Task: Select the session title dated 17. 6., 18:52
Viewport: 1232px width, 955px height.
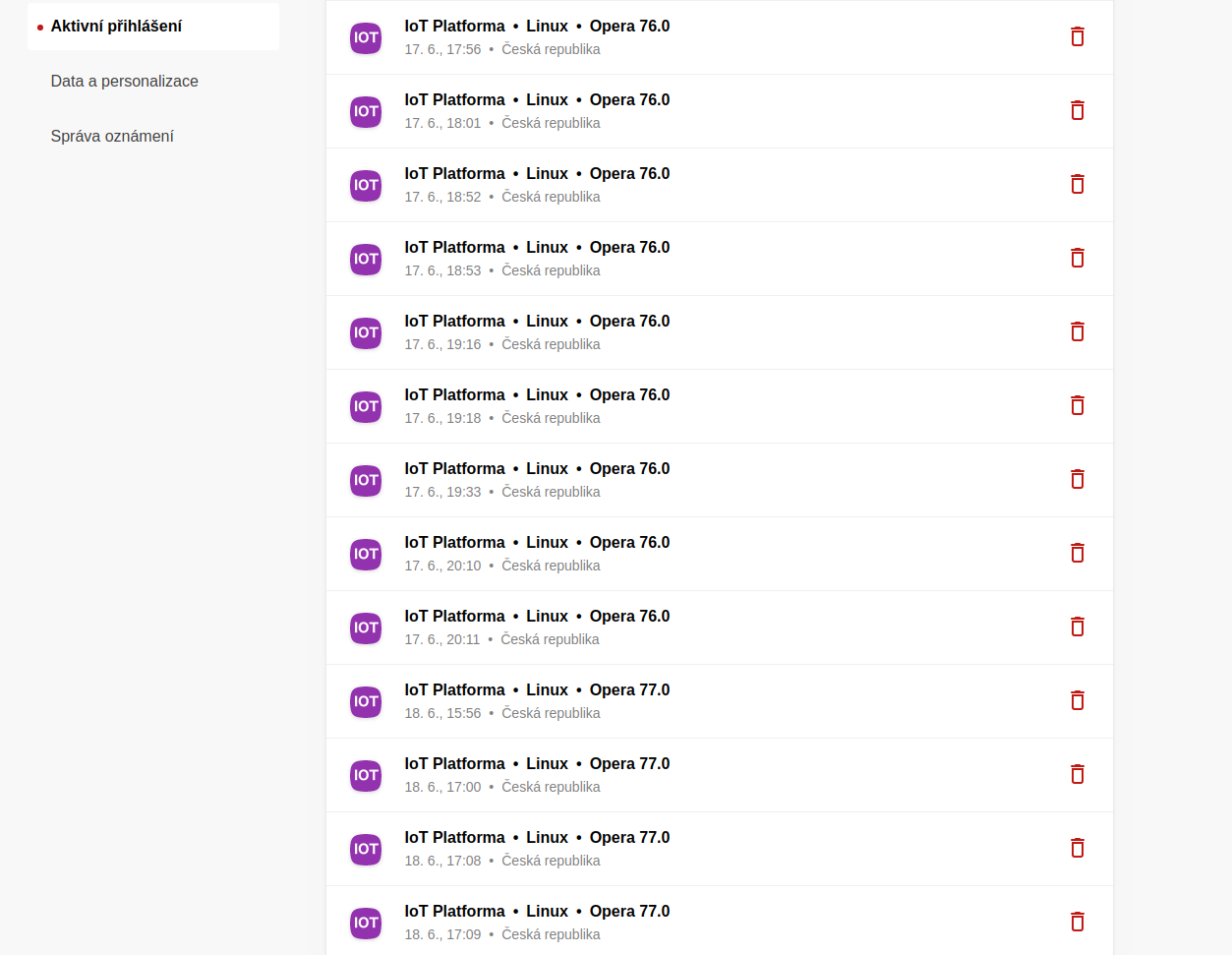Action: 537,173
